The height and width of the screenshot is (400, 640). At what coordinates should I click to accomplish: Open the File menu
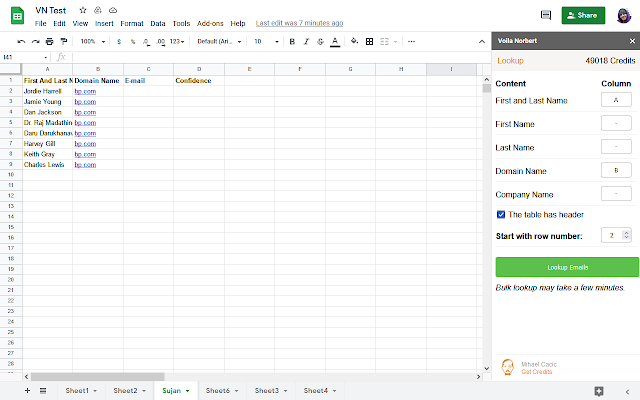click(40, 23)
